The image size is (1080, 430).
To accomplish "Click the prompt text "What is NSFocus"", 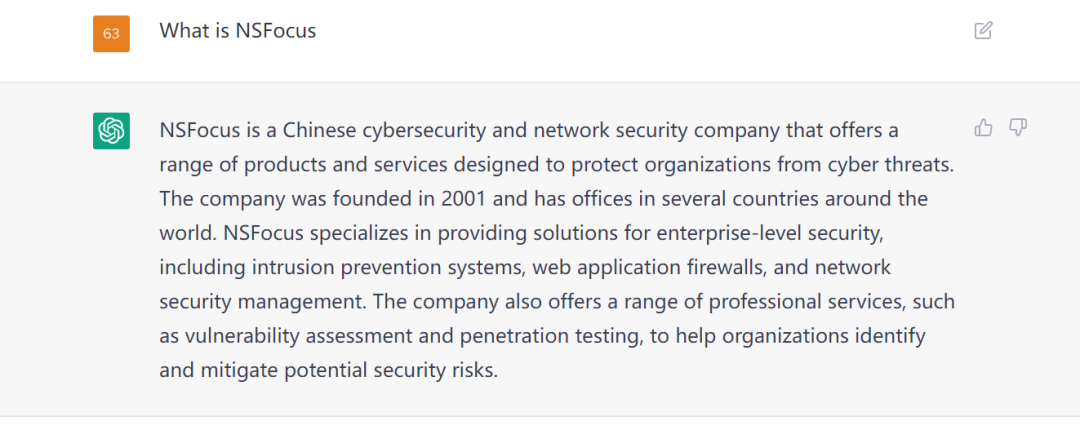I will coord(237,31).
